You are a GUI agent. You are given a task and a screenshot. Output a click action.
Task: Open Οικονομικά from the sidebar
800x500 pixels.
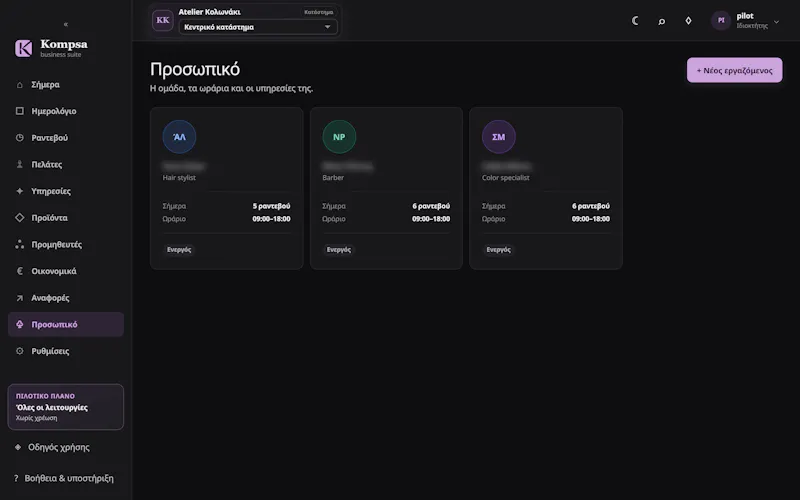click(66, 271)
